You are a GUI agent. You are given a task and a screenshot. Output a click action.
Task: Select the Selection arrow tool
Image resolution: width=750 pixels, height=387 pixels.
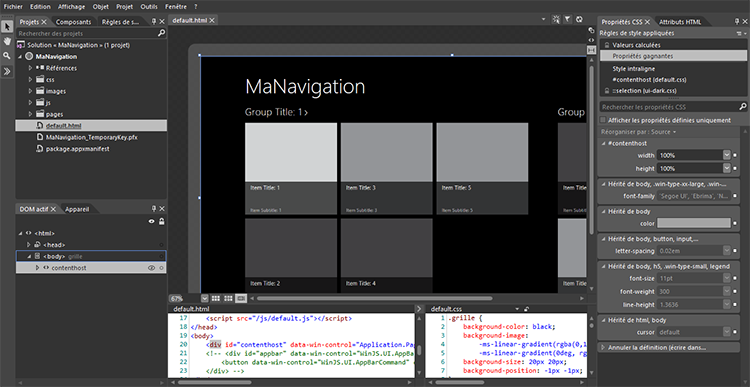tap(7, 26)
